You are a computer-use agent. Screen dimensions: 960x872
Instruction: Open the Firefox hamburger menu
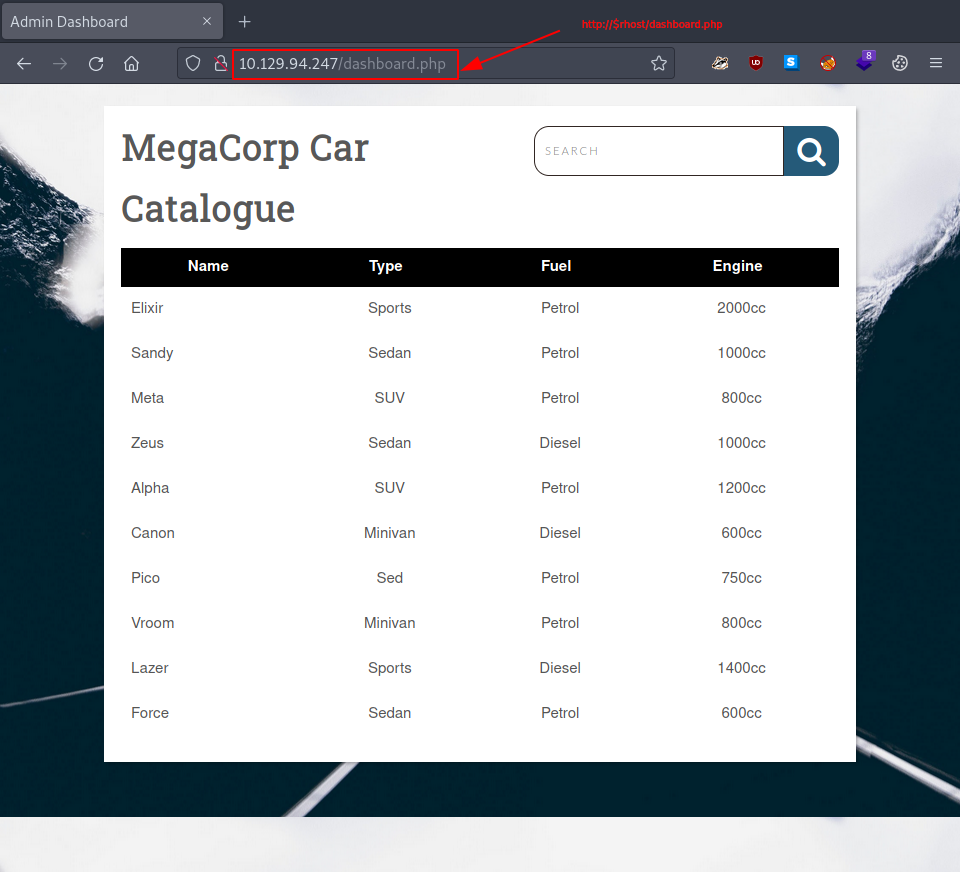(936, 62)
